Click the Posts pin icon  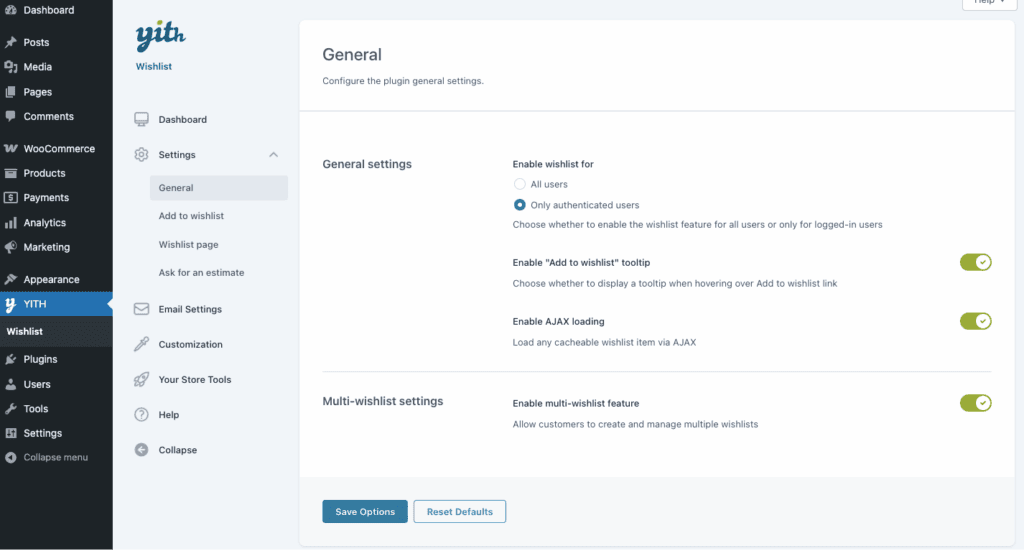10,42
